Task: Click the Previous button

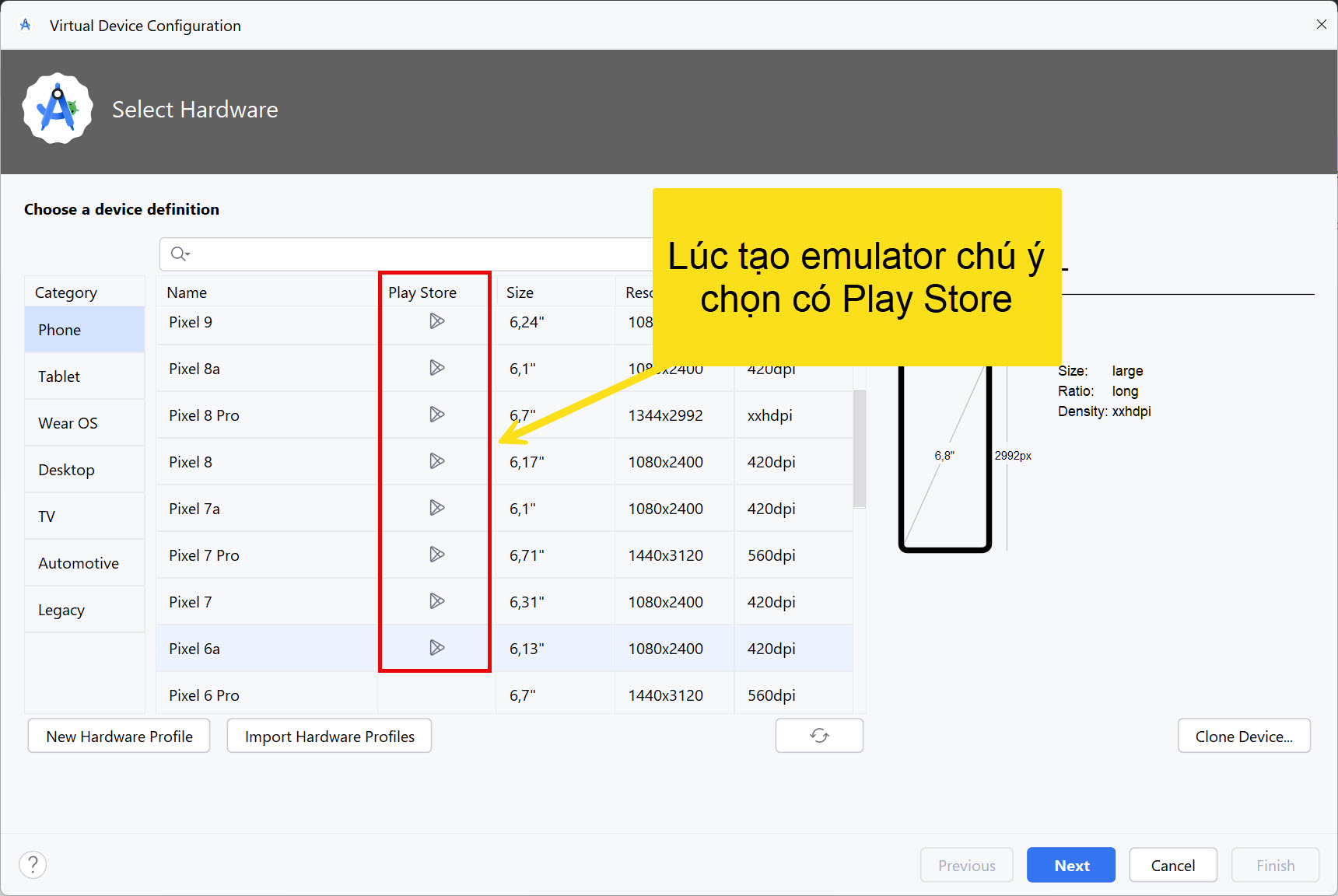Action: click(967, 865)
